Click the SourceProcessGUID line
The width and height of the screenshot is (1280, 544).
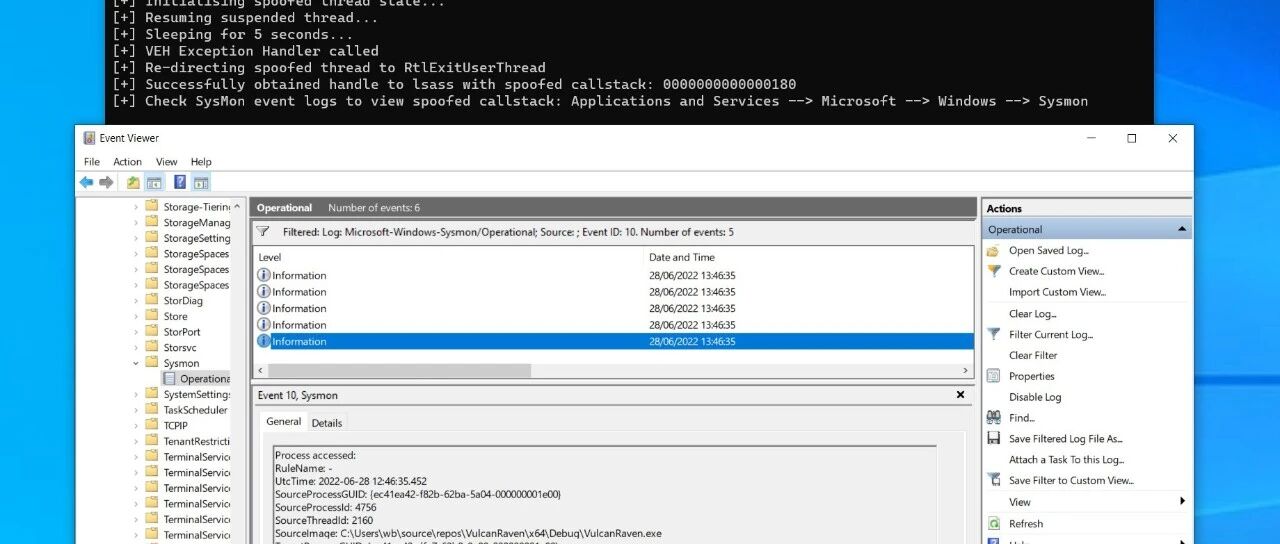(x=418, y=494)
